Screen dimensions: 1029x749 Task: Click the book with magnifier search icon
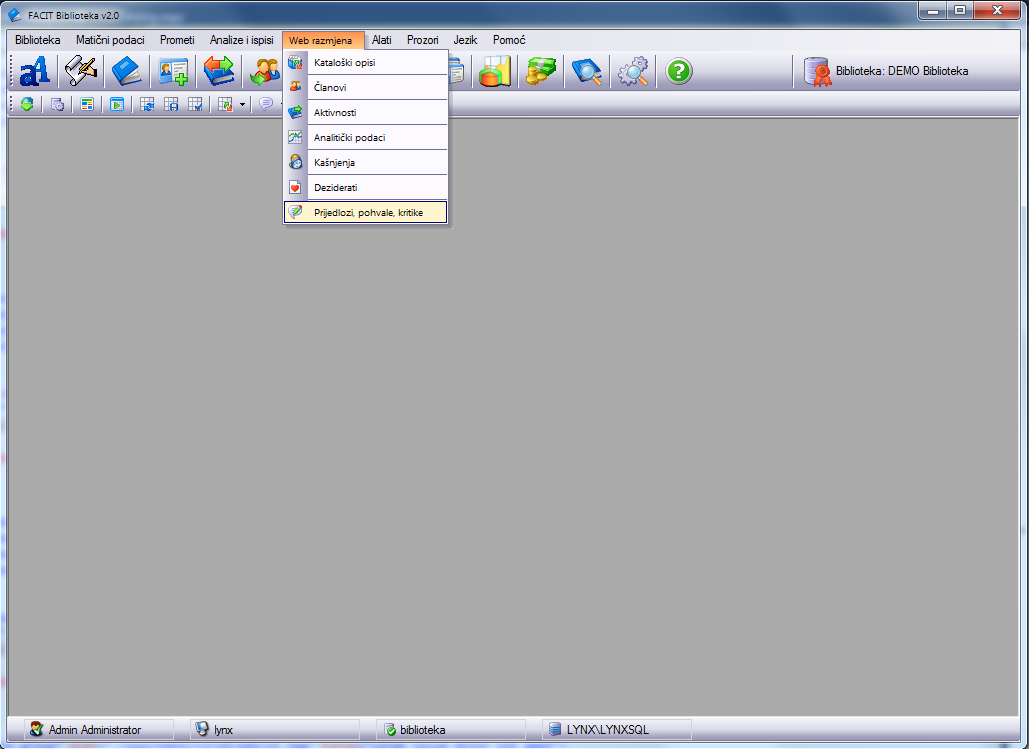click(x=586, y=72)
